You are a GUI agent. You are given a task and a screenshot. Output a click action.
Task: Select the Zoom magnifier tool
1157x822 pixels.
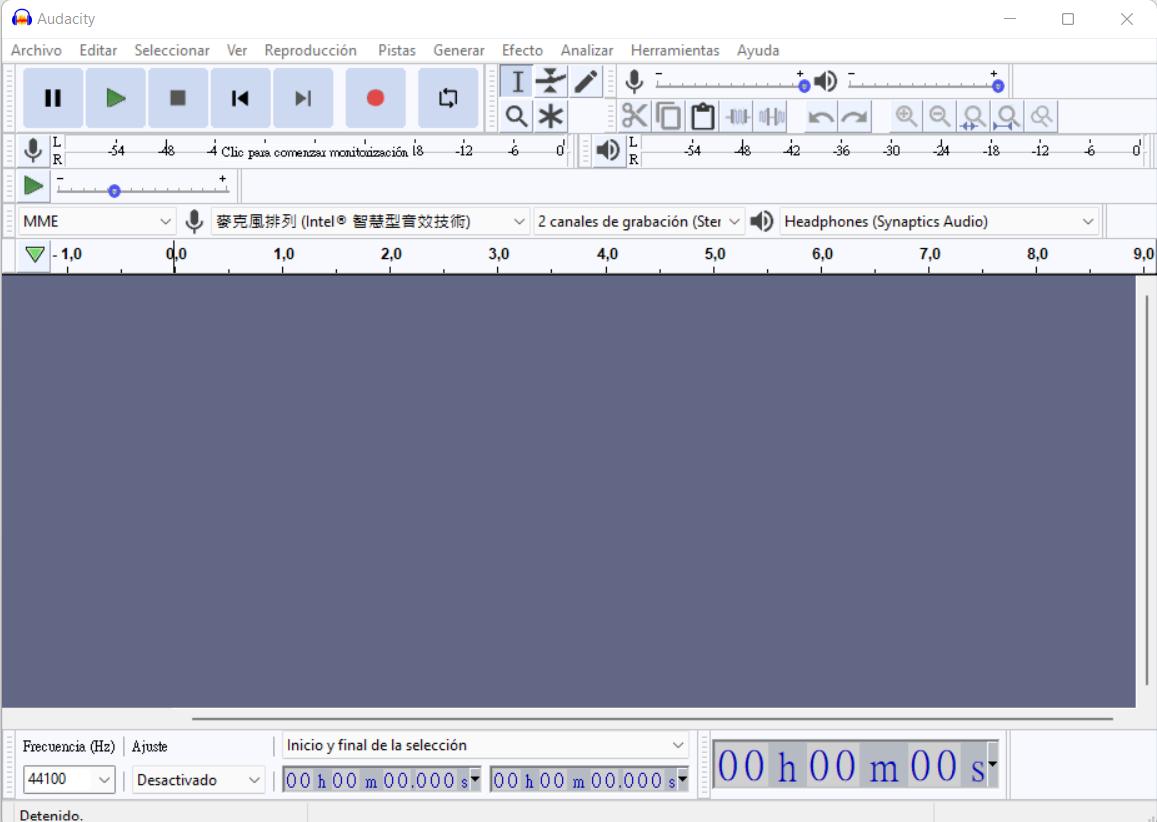pyautogui.click(x=517, y=117)
